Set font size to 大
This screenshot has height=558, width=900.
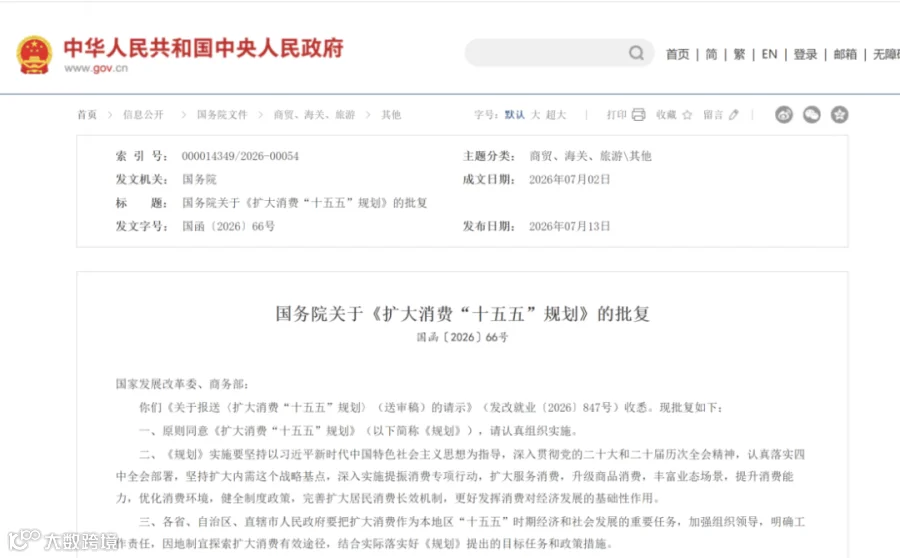(536, 115)
